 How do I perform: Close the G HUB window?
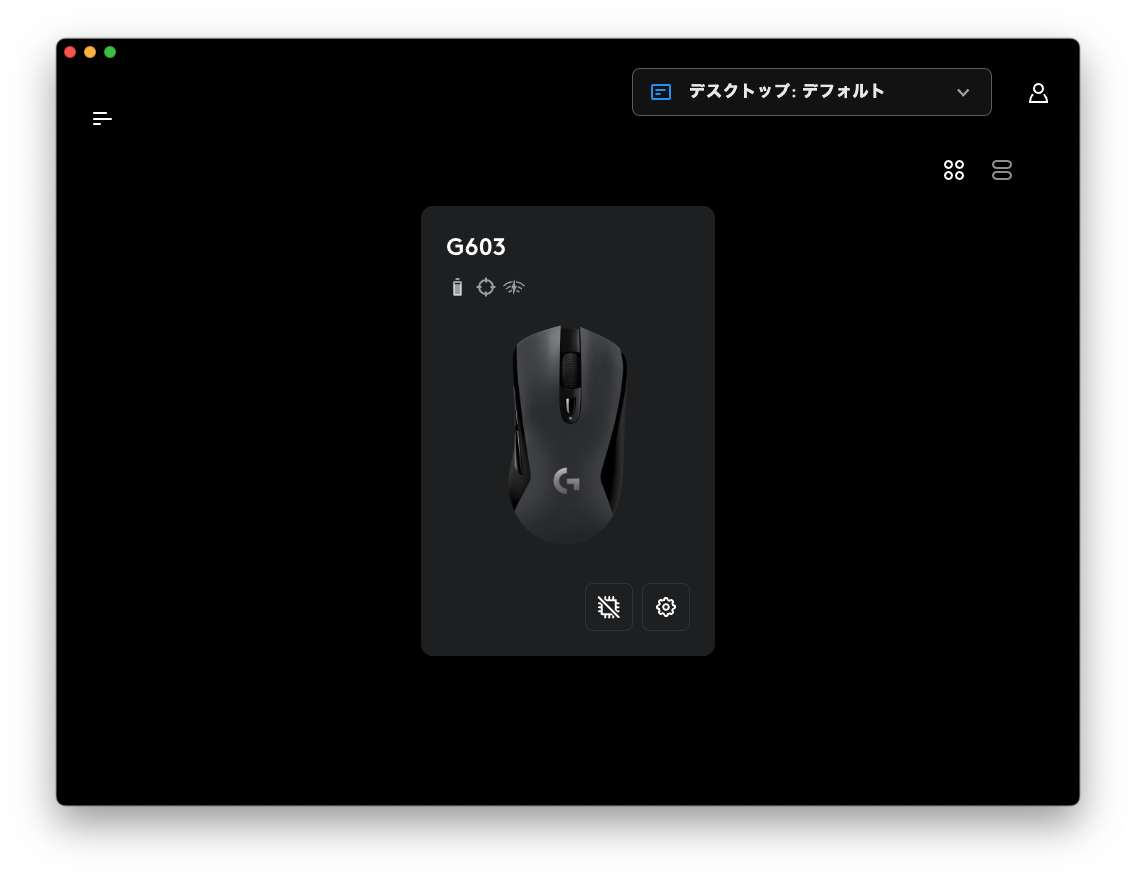[70, 52]
